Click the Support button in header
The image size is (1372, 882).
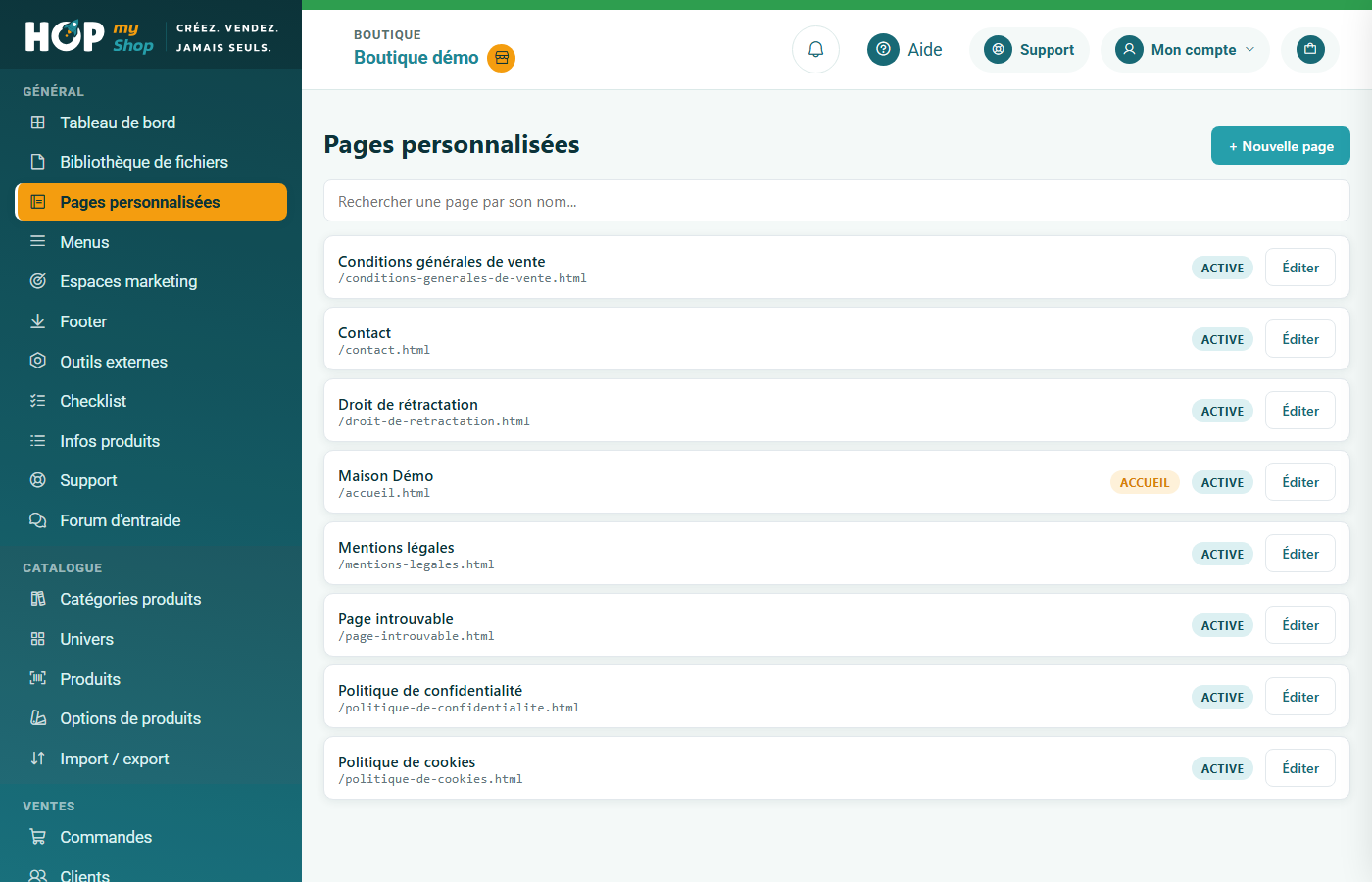click(1029, 50)
